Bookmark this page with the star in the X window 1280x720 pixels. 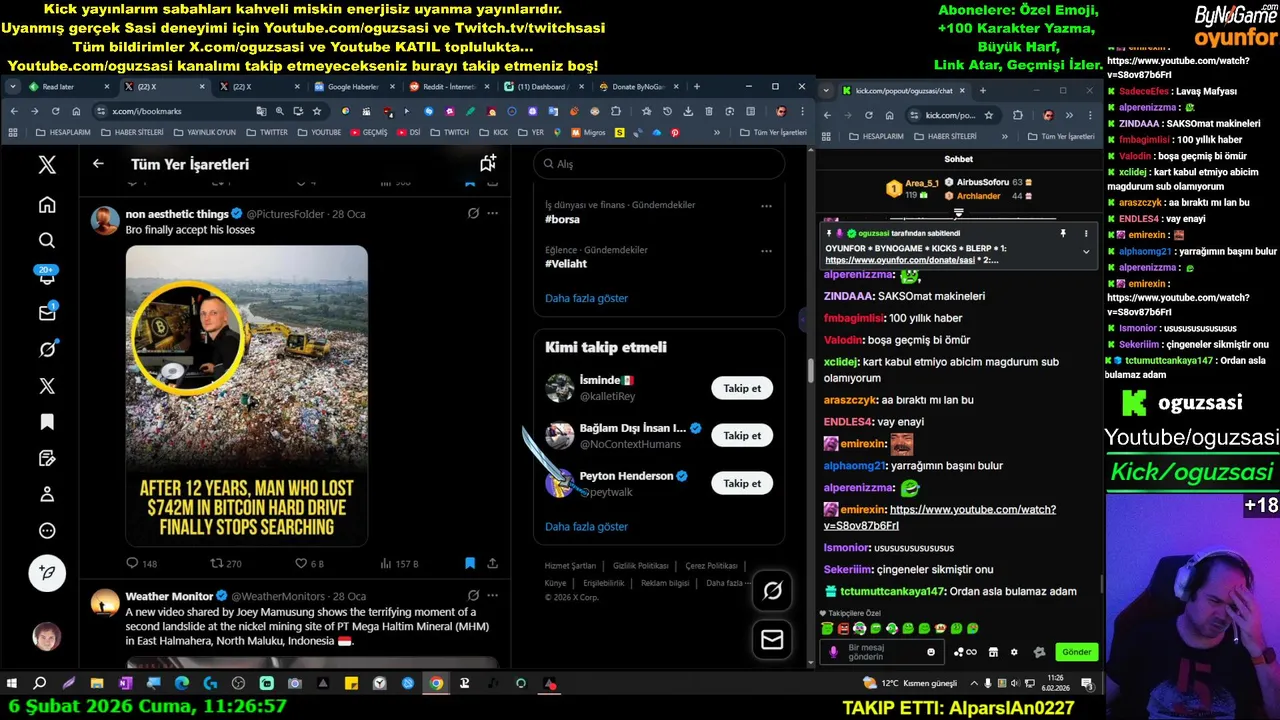(x=317, y=111)
